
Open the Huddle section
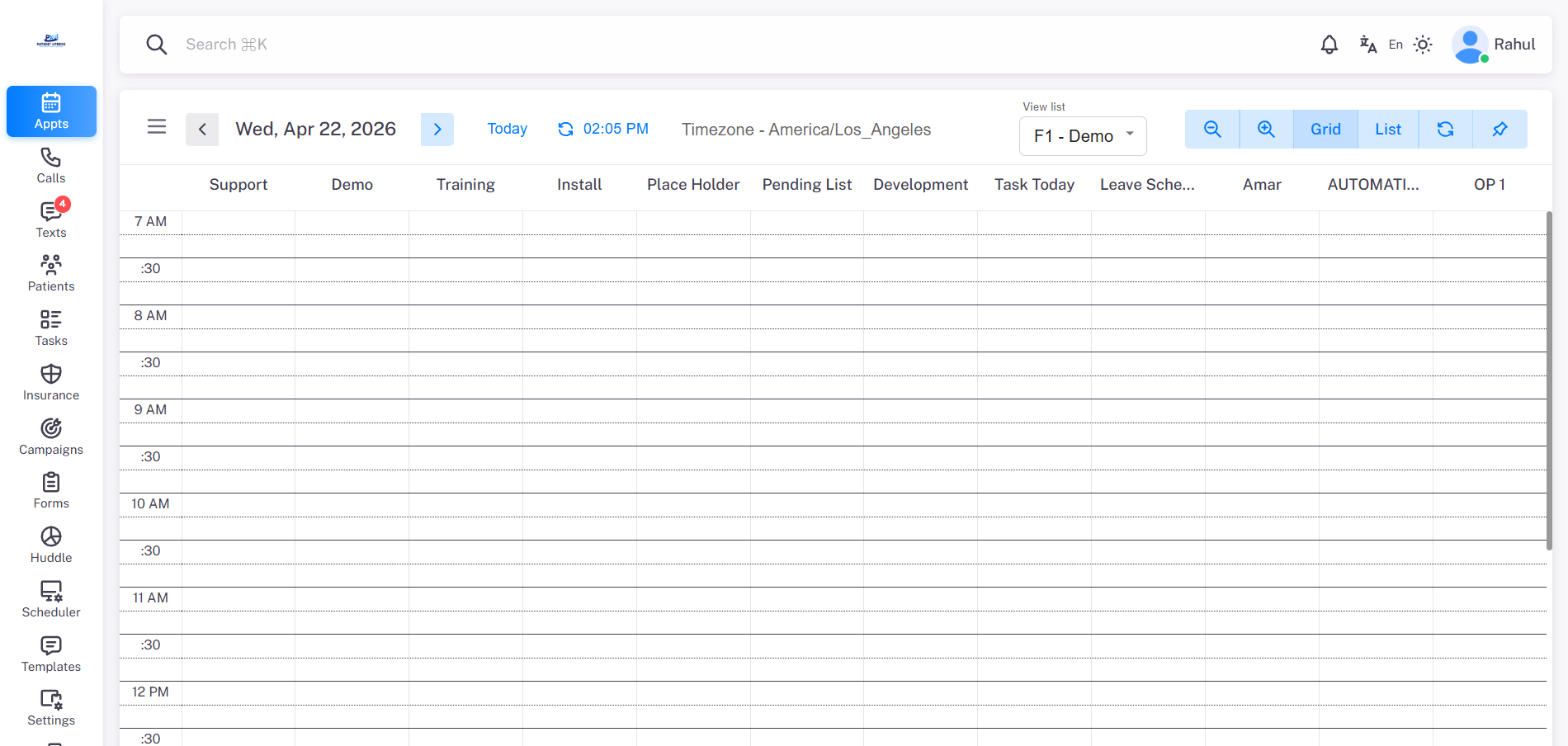tap(50, 543)
